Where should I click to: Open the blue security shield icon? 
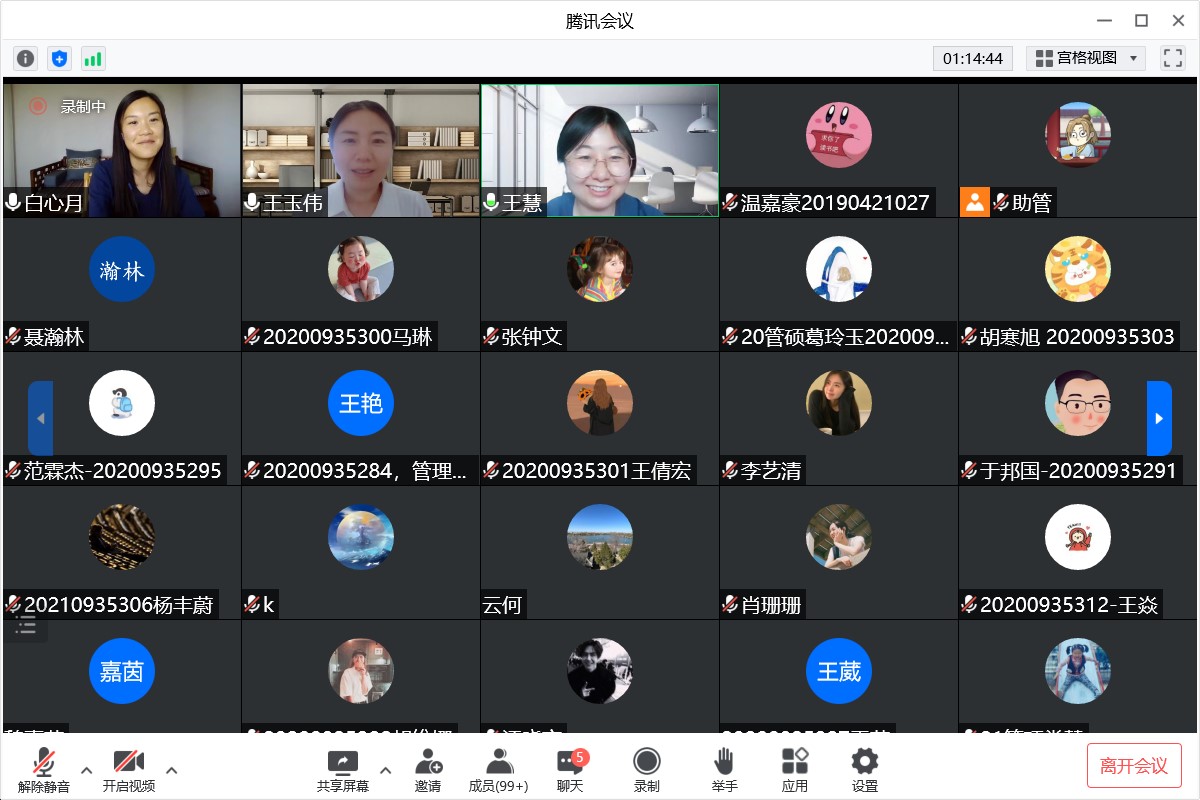pyautogui.click(x=59, y=59)
